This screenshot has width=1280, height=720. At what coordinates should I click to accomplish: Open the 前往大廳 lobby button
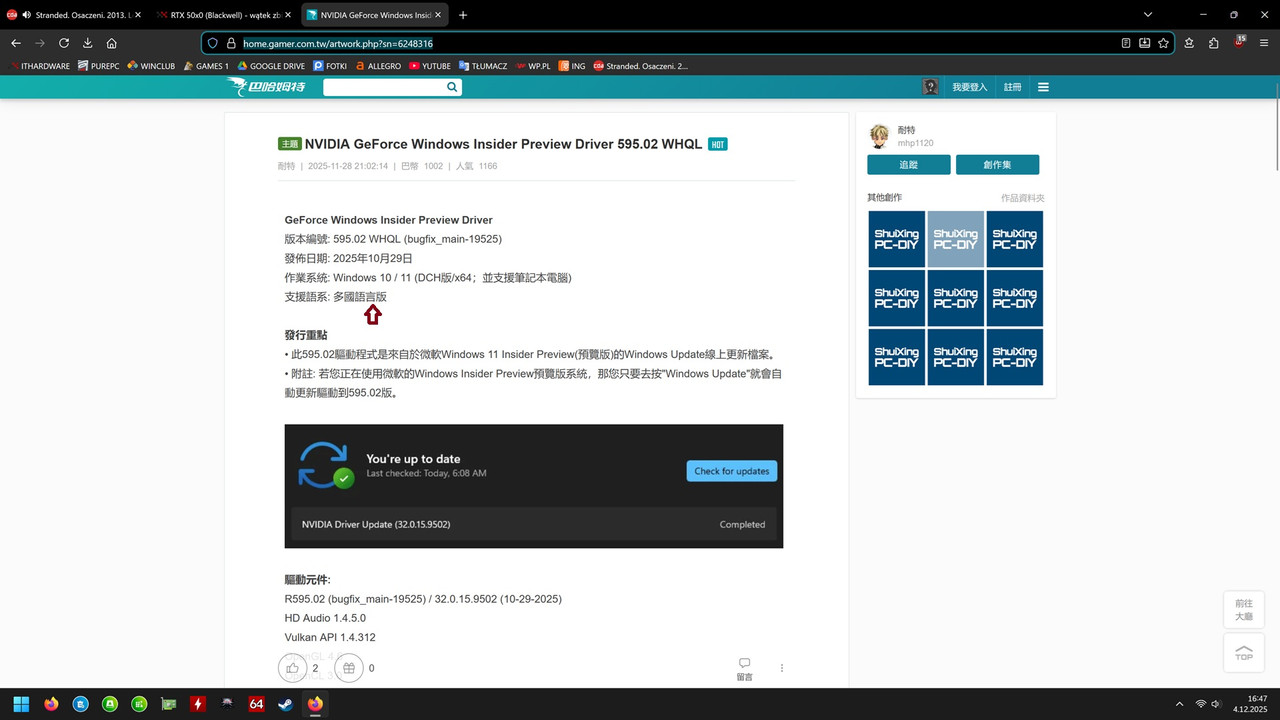1243,610
